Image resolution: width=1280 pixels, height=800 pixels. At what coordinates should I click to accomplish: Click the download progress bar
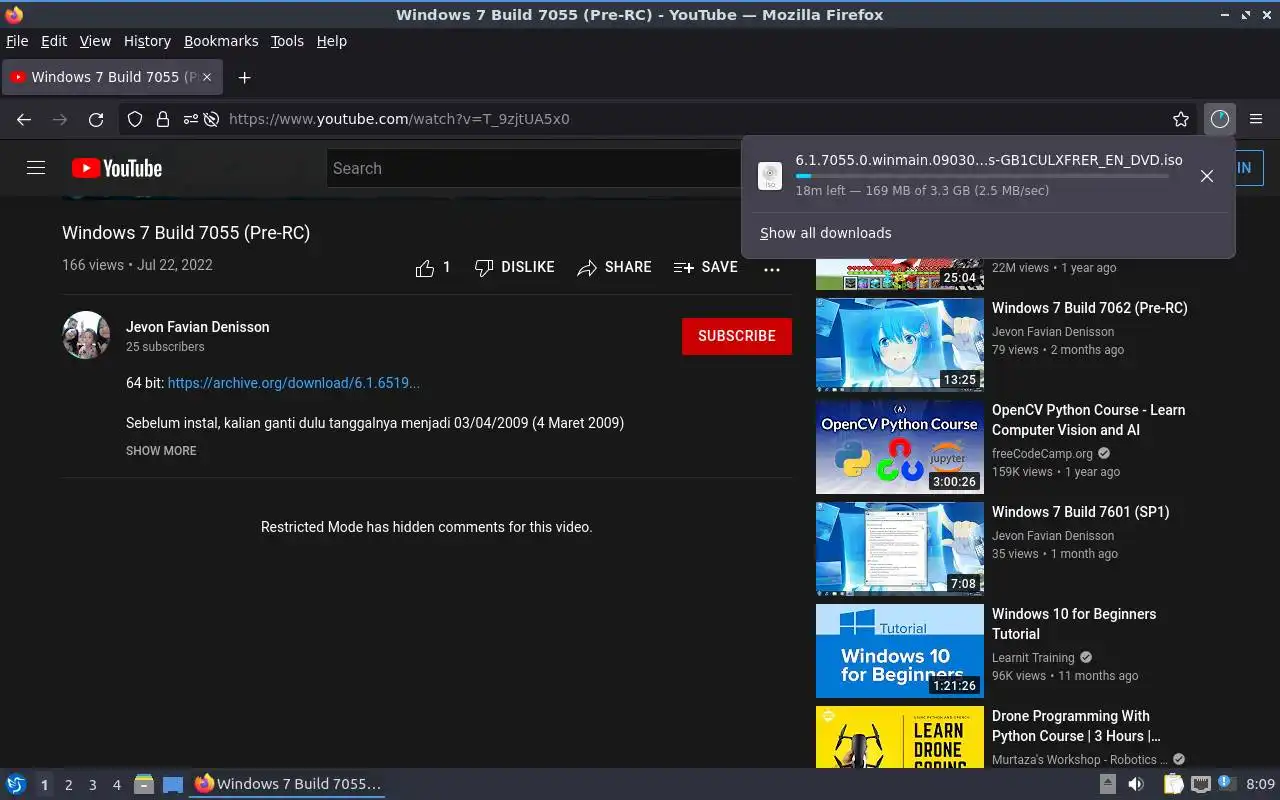982,176
